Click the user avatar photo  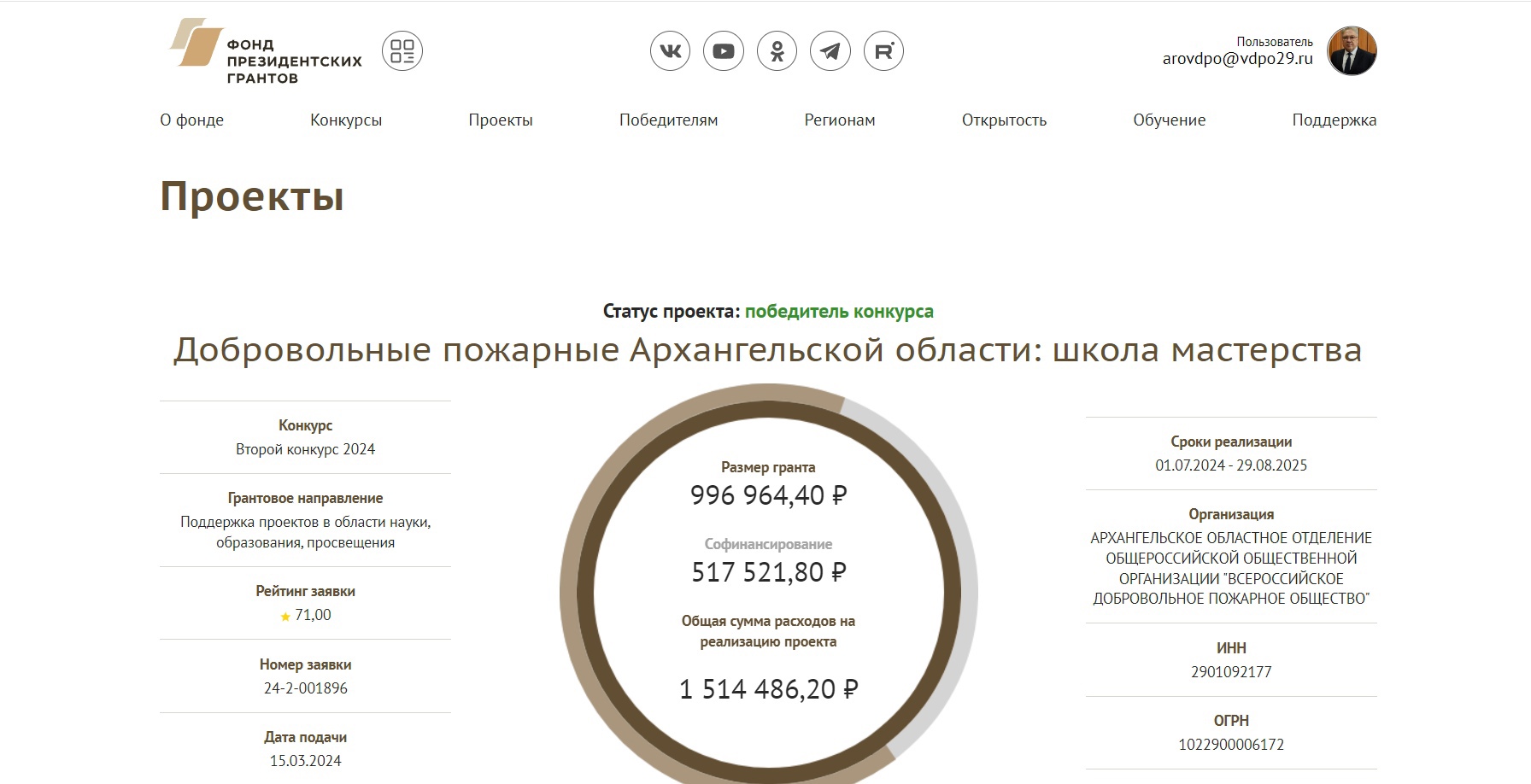point(1352,50)
